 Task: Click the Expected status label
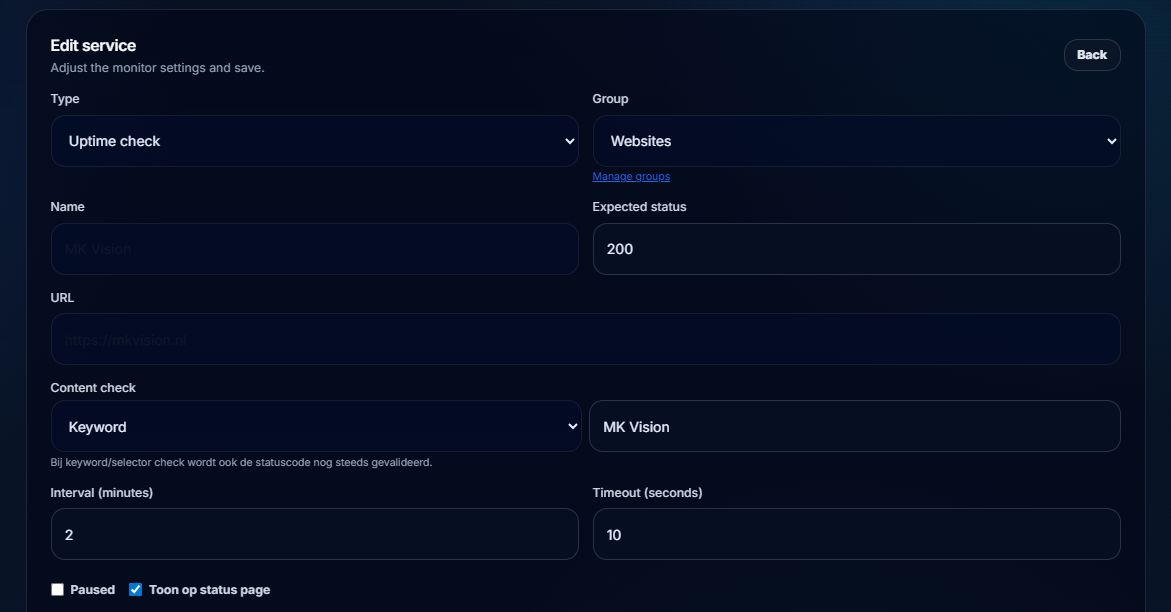[639, 207]
